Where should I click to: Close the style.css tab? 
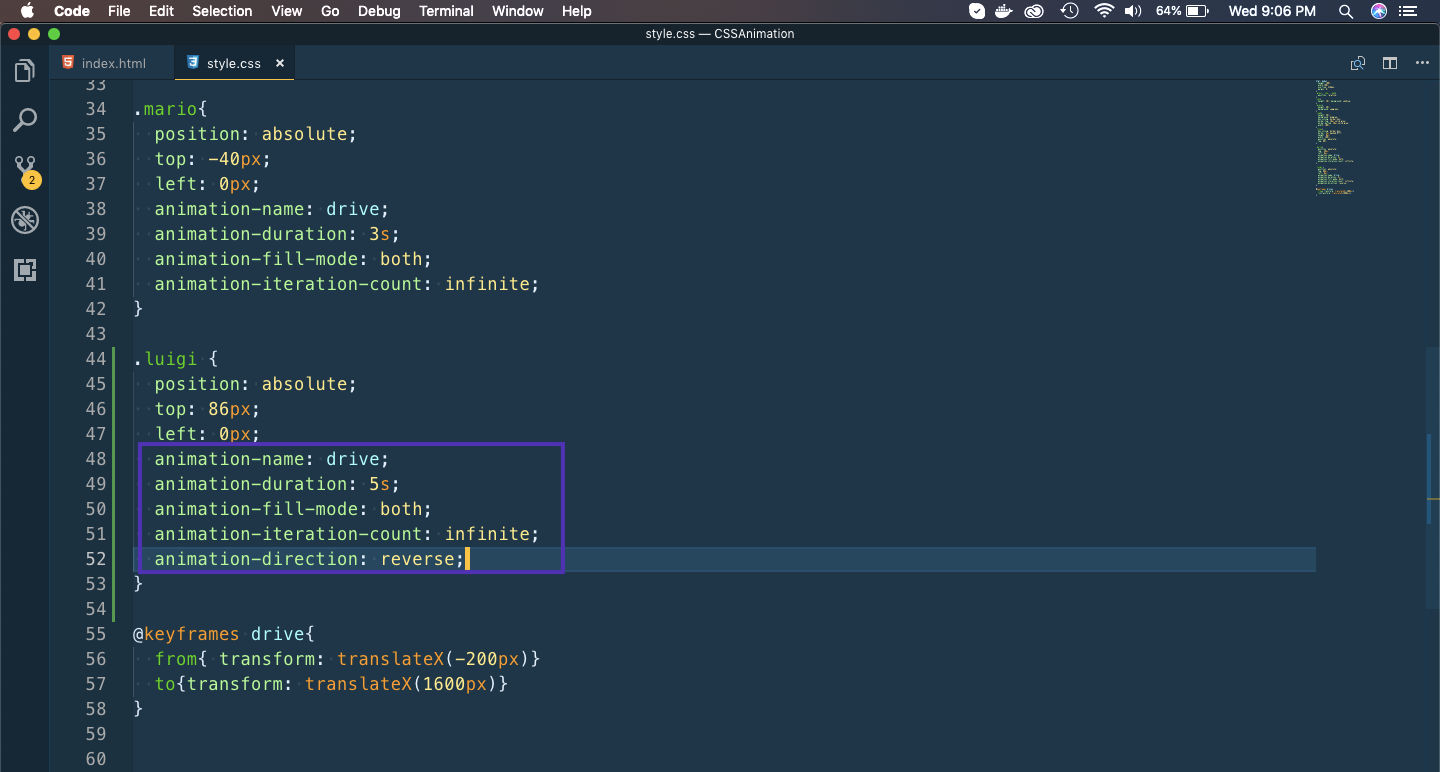click(x=280, y=63)
